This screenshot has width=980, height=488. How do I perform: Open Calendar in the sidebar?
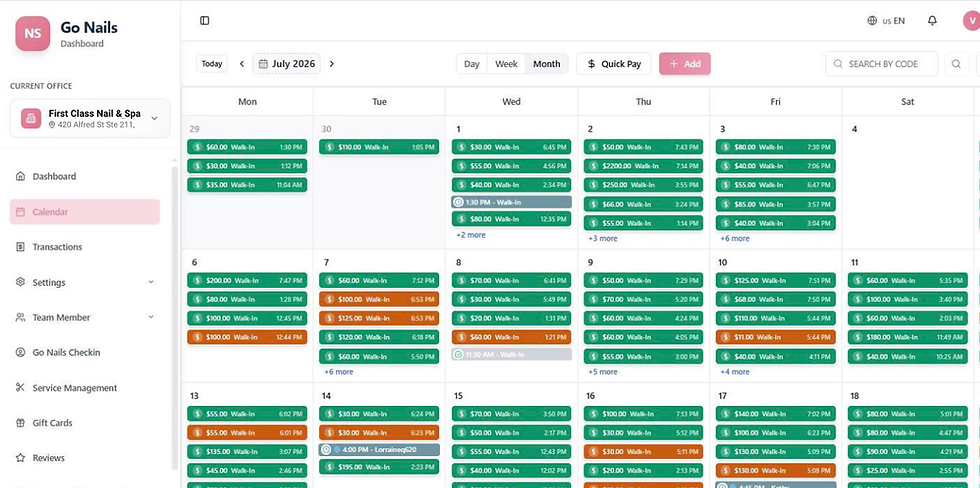pyautogui.click(x=85, y=212)
